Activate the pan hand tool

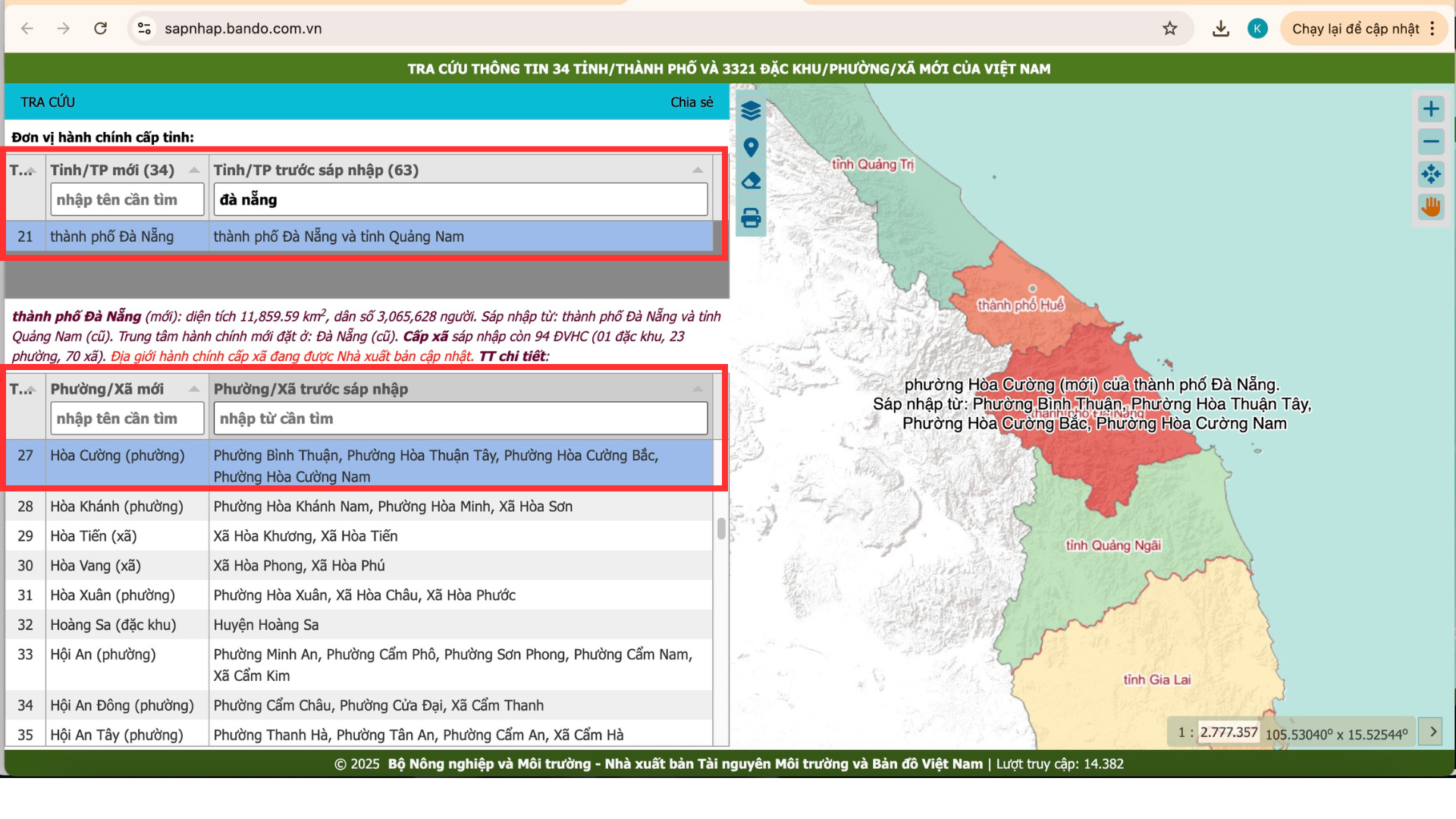1431,207
